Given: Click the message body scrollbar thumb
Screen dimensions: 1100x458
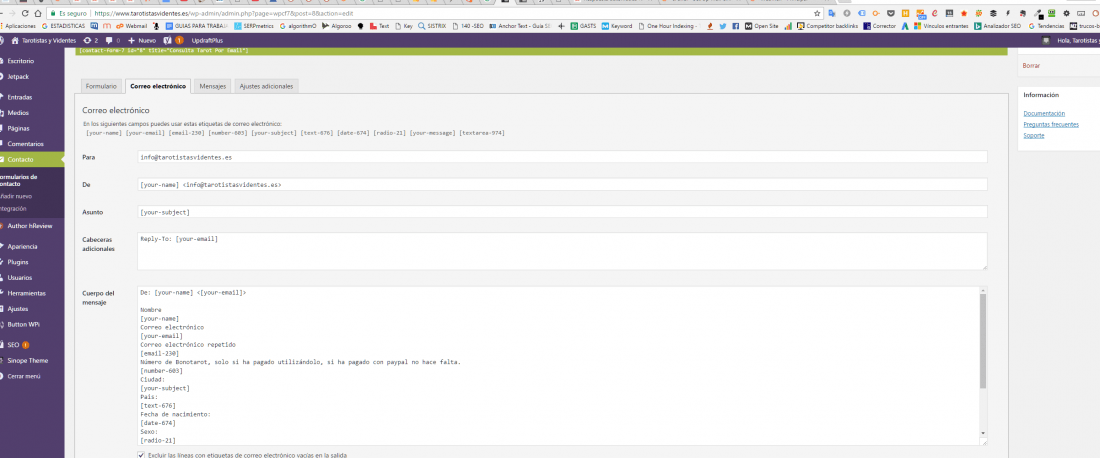Looking at the screenshot, I should (x=983, y=341).
